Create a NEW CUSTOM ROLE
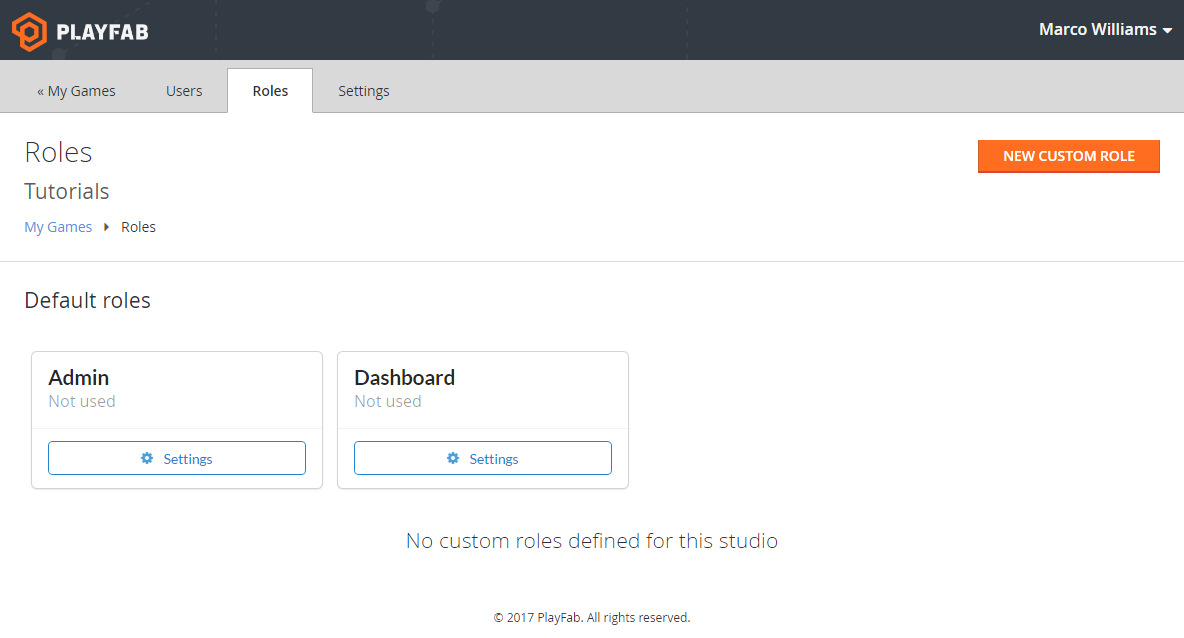 tap(1068, 156)
